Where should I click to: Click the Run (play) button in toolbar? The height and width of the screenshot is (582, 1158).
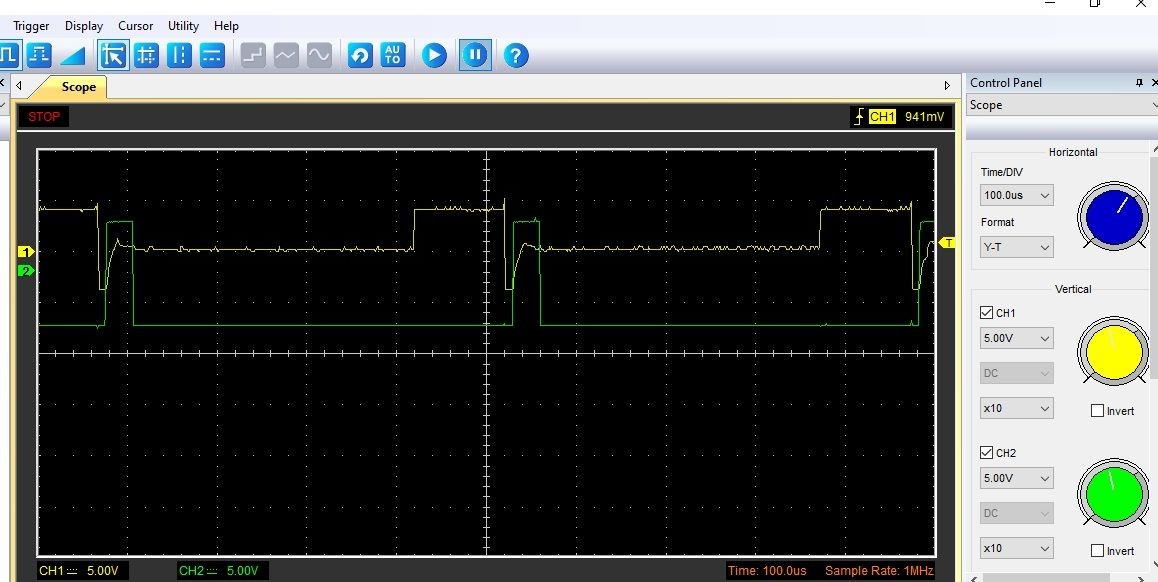(x=434, y=55)
